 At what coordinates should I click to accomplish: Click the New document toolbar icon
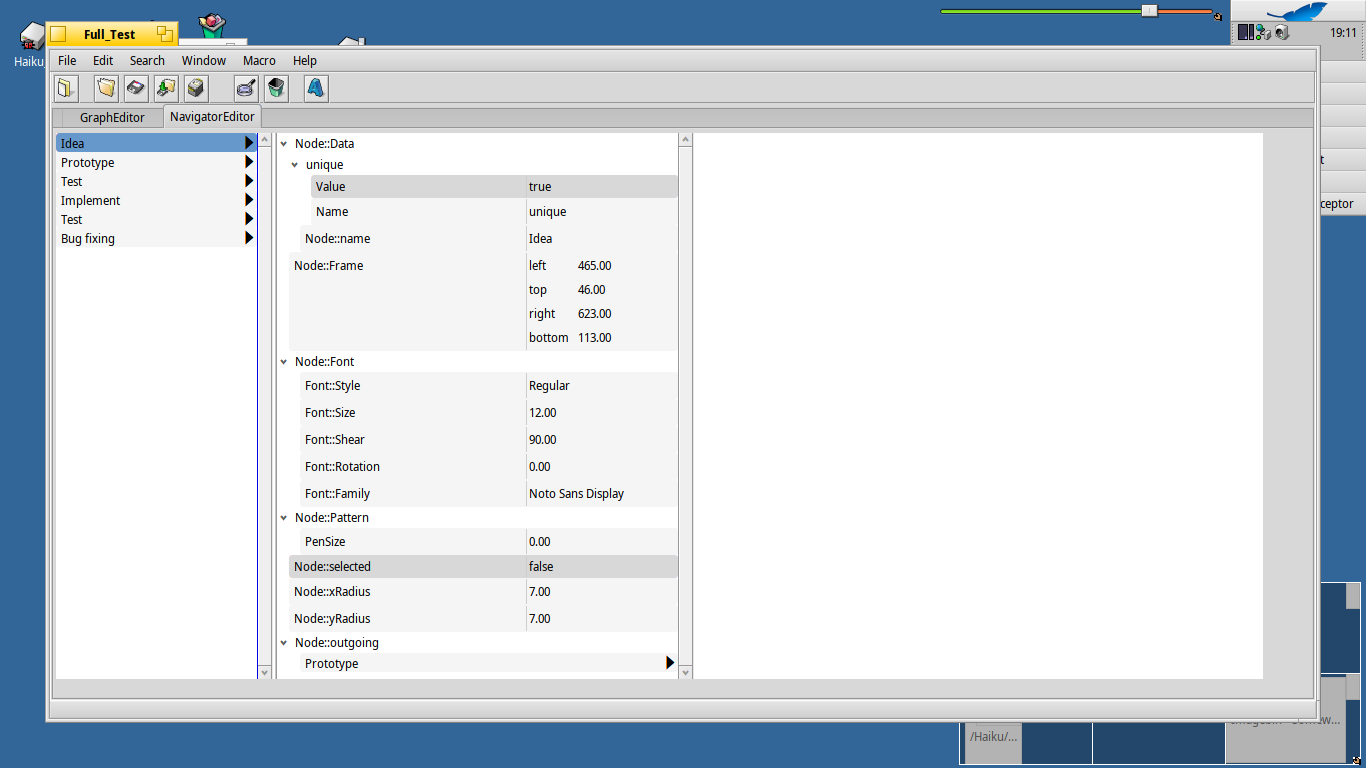[66, 88]
